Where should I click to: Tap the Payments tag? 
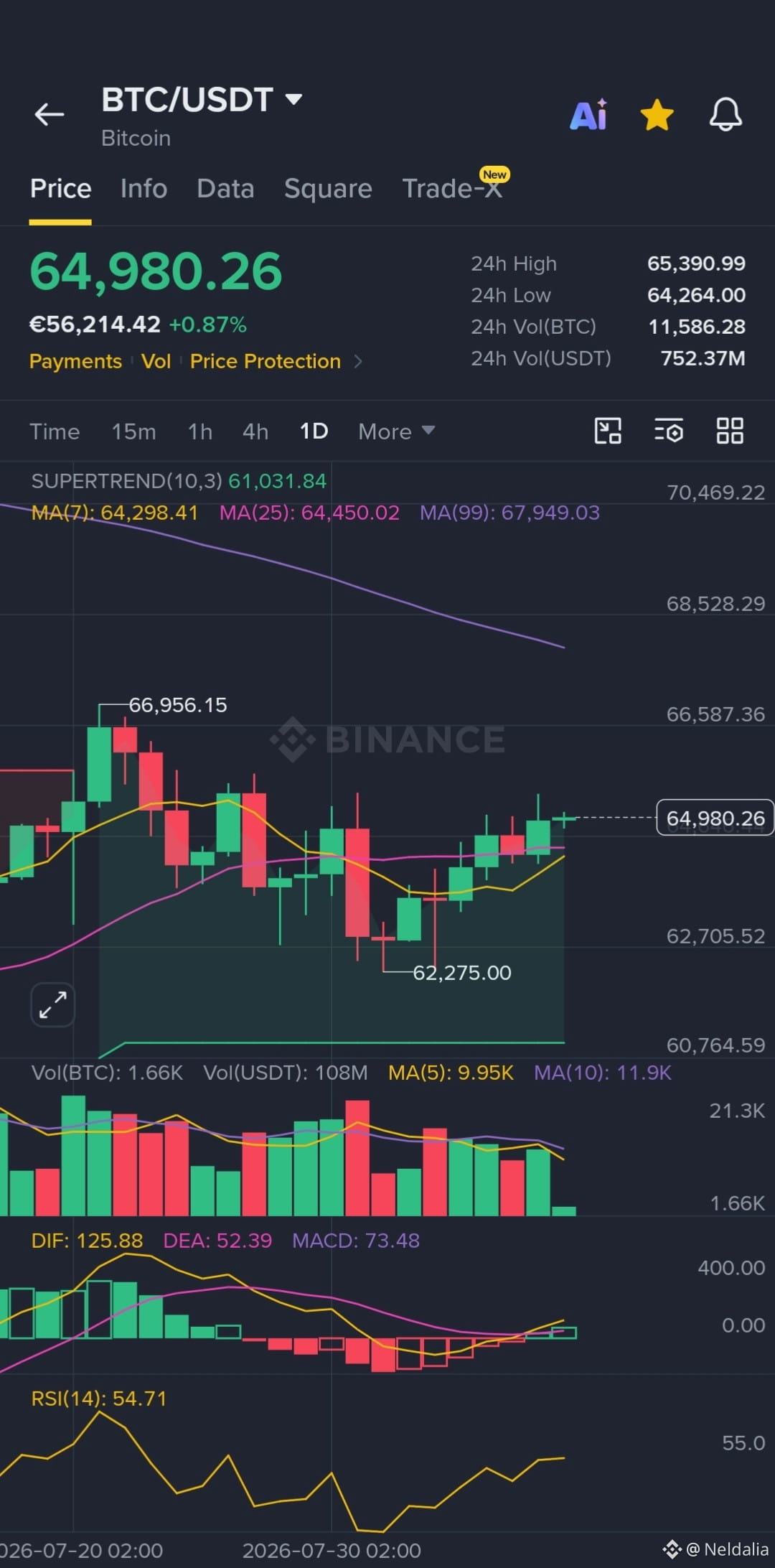click(x=75, y=361)
